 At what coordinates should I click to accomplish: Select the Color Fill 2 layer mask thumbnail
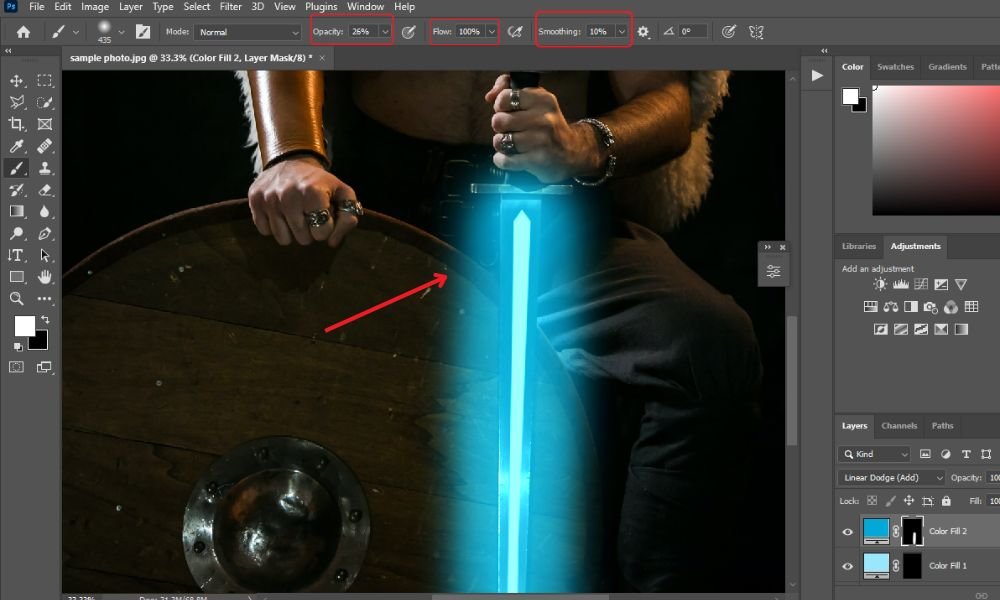(x=913, y=531)
